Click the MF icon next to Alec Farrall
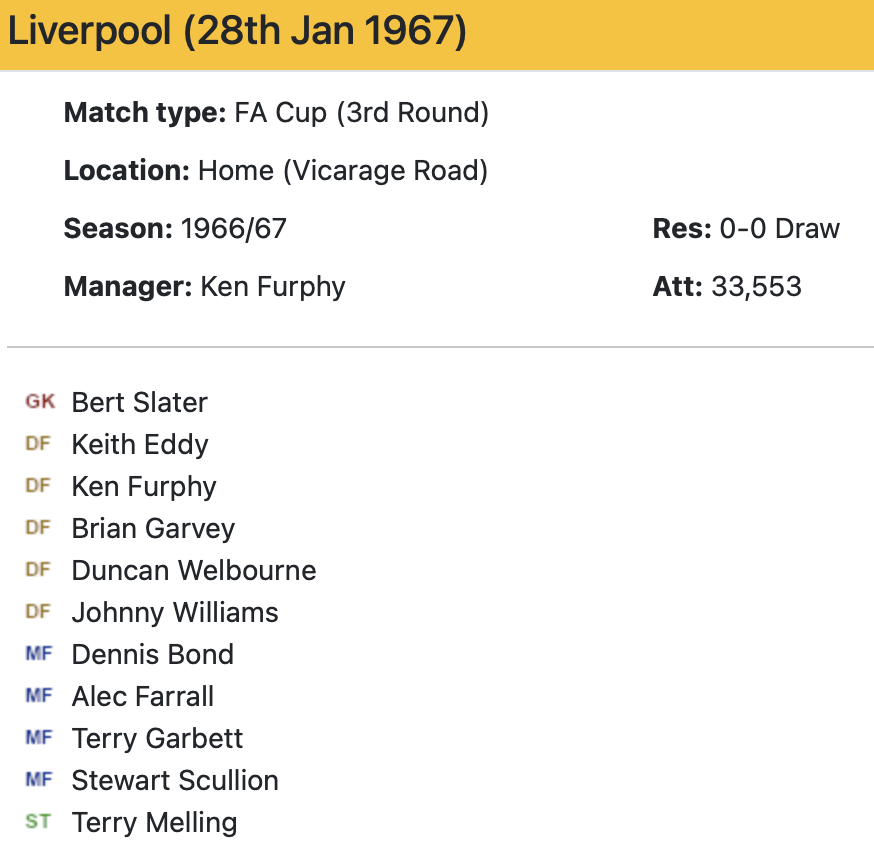This screenshot has height=846, width=874. coord(38,696)
